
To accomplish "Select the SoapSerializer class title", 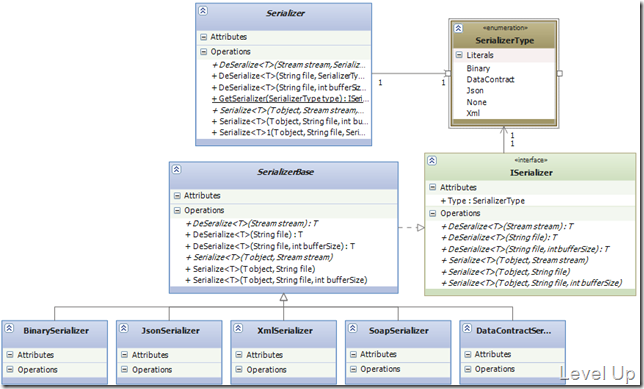I will click(399, 331).
